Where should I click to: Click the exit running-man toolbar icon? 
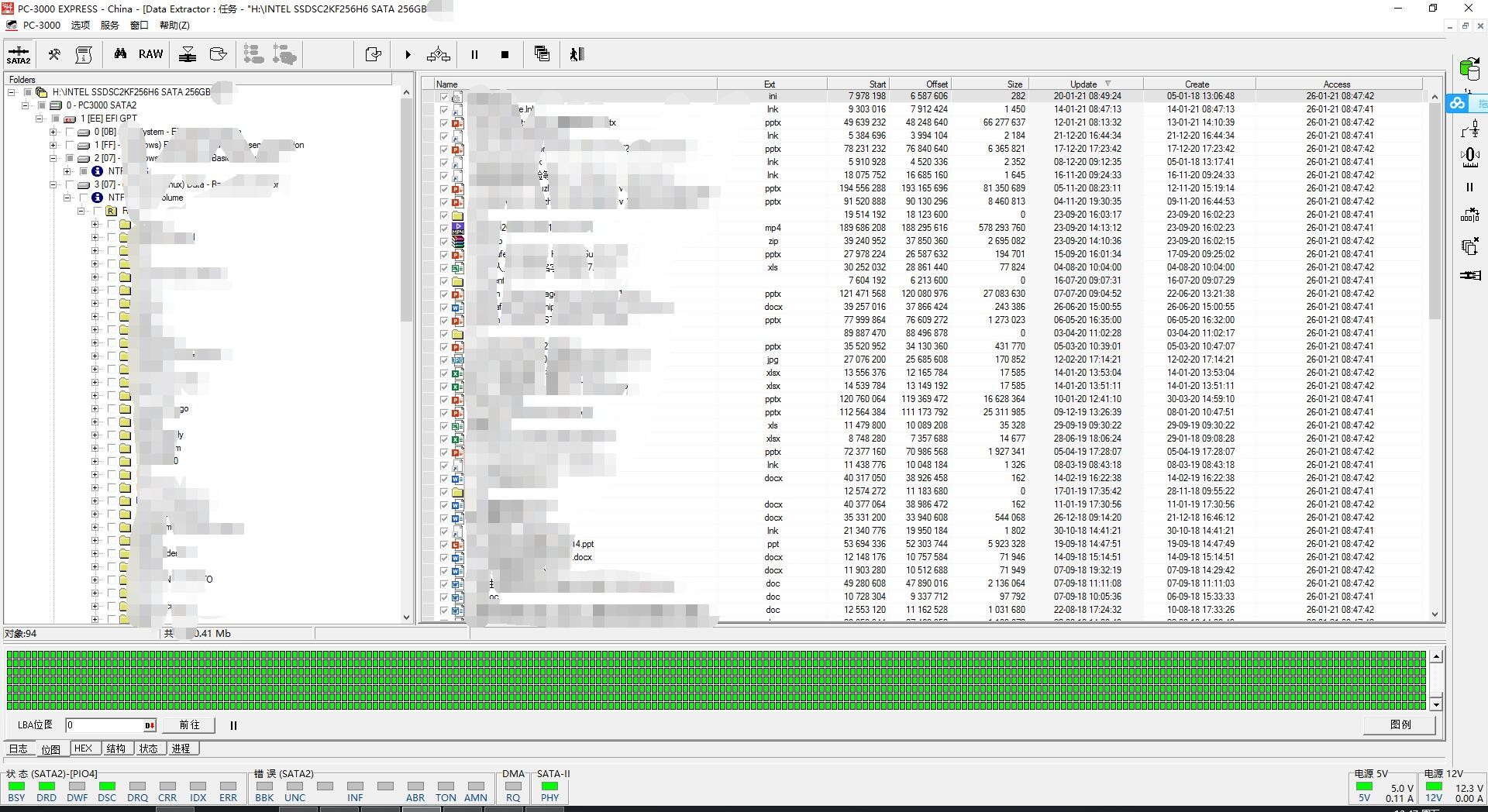click(577, 54)
